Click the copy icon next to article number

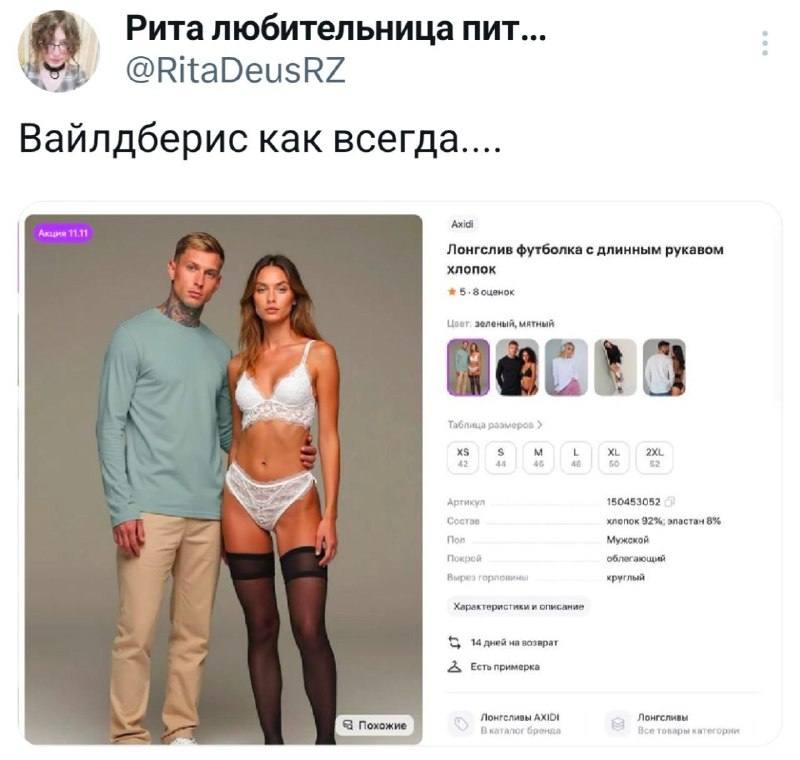[x=670, y=502]
